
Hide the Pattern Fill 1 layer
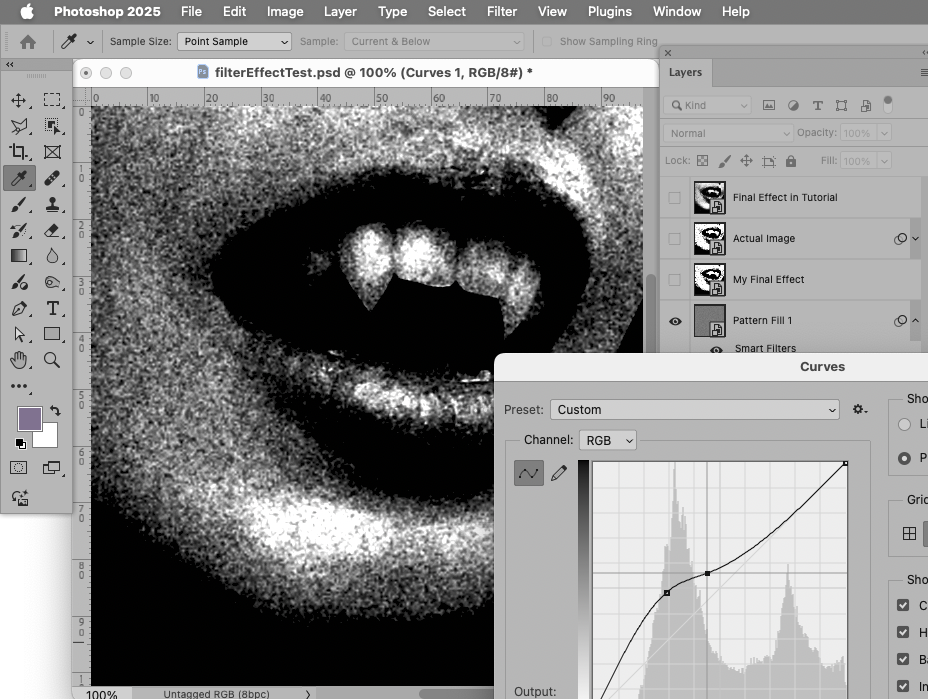[x=675, y=320]
